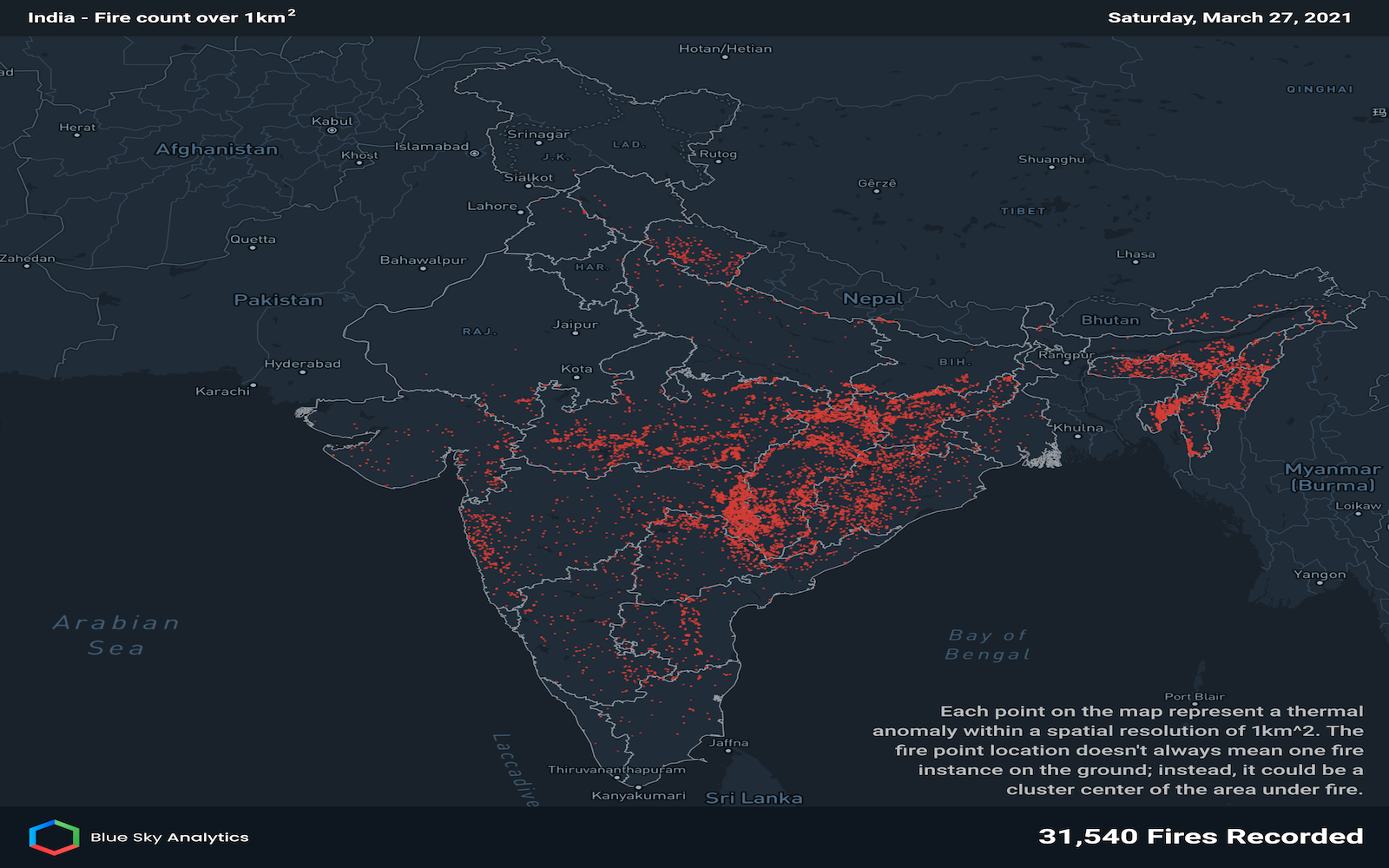Click the Herat city label

coord(77,128)
